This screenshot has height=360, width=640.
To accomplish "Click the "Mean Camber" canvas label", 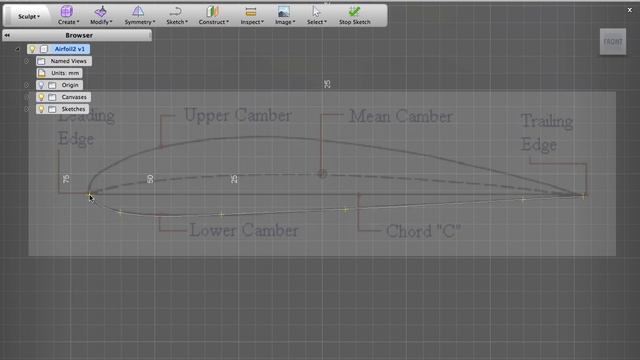I will click(401, 116).
